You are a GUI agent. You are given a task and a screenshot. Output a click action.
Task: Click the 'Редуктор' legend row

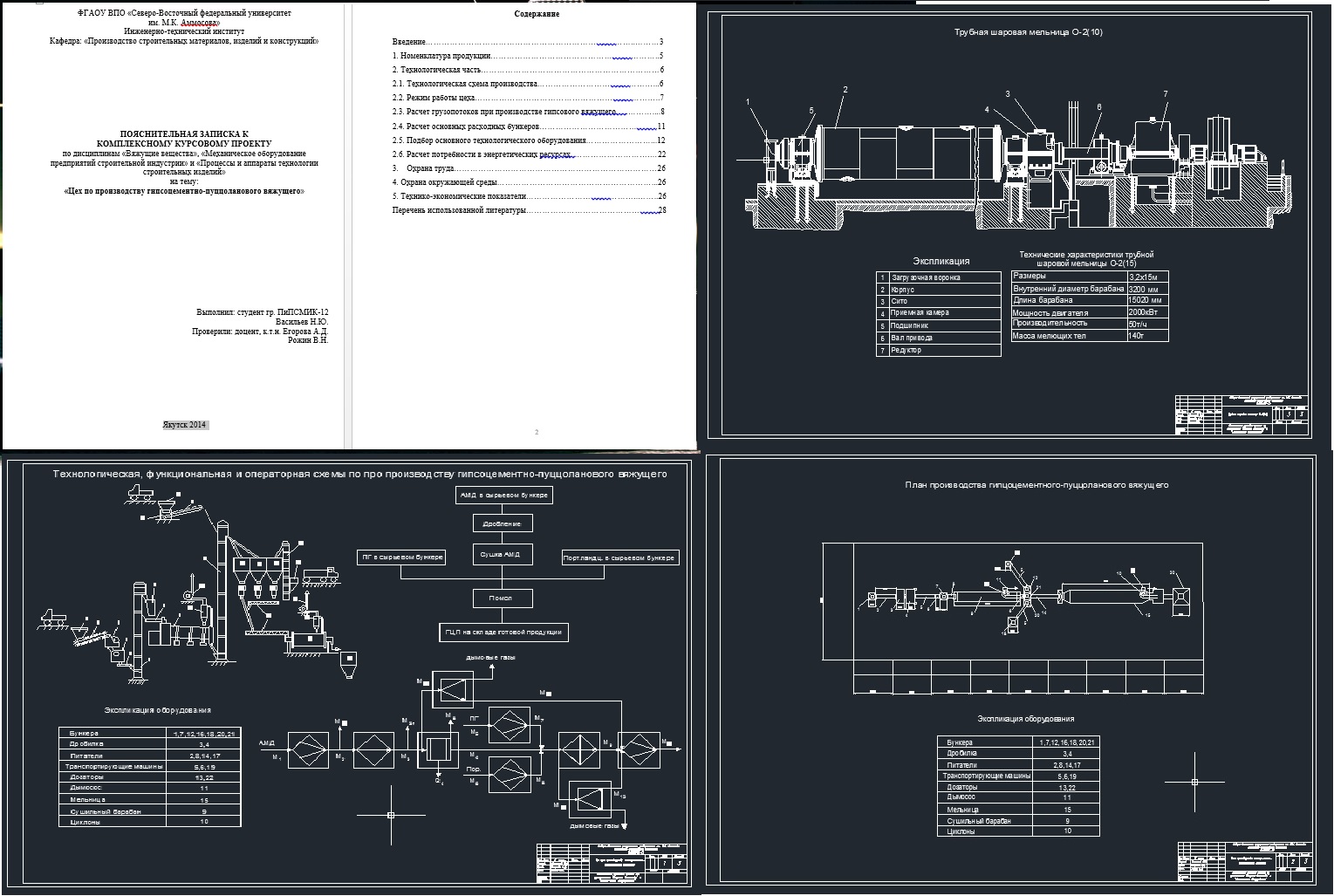point(939,350)
